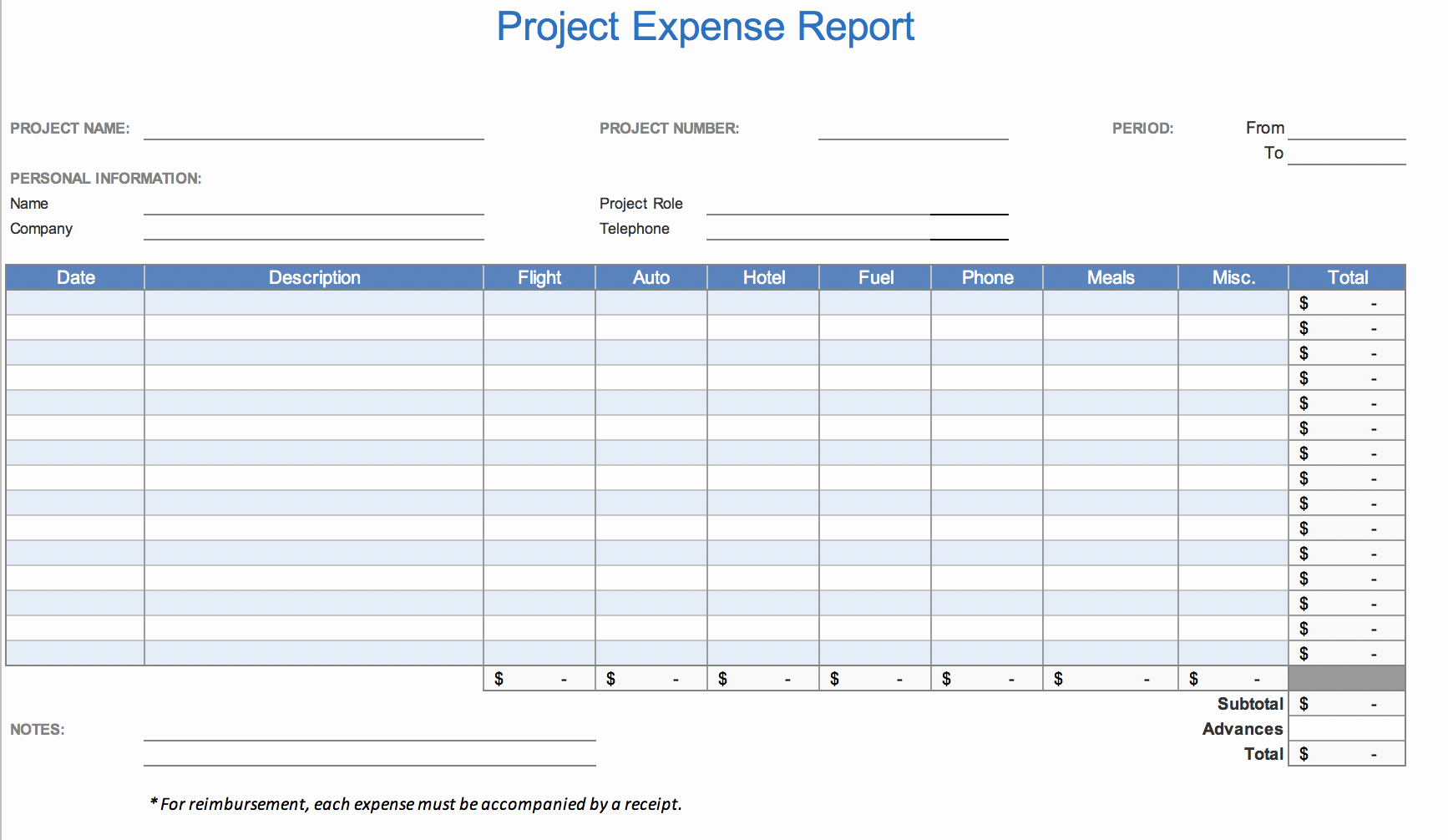Click the Company label

tap(42, 229)
